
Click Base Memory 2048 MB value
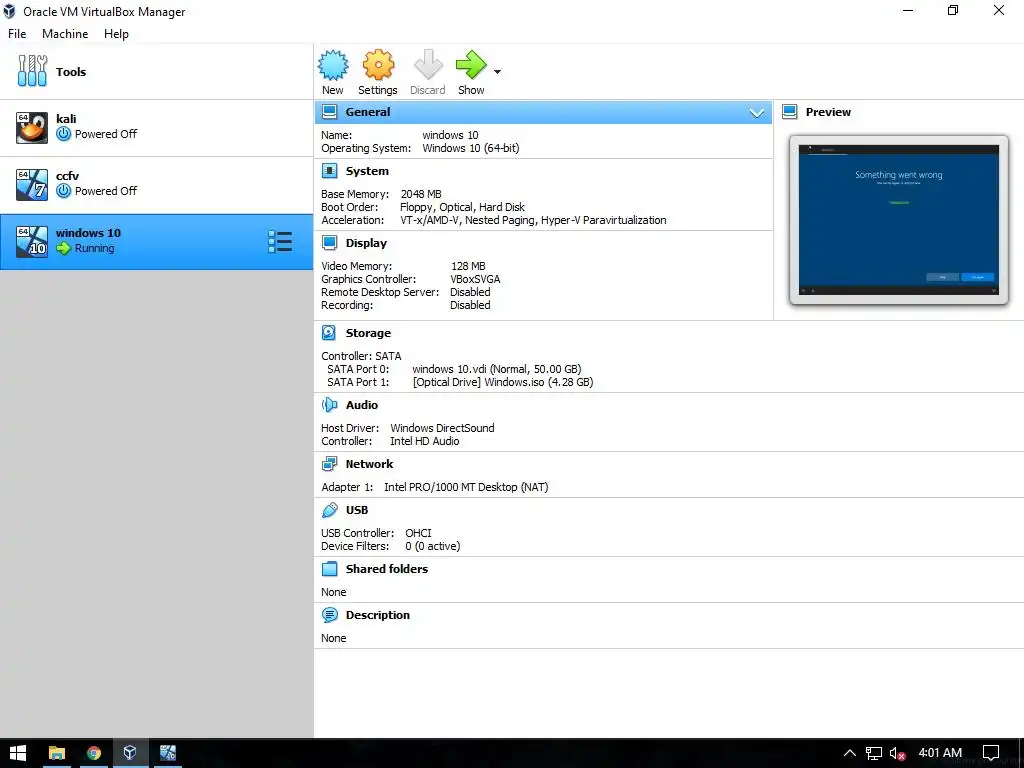tap(421, 194)
